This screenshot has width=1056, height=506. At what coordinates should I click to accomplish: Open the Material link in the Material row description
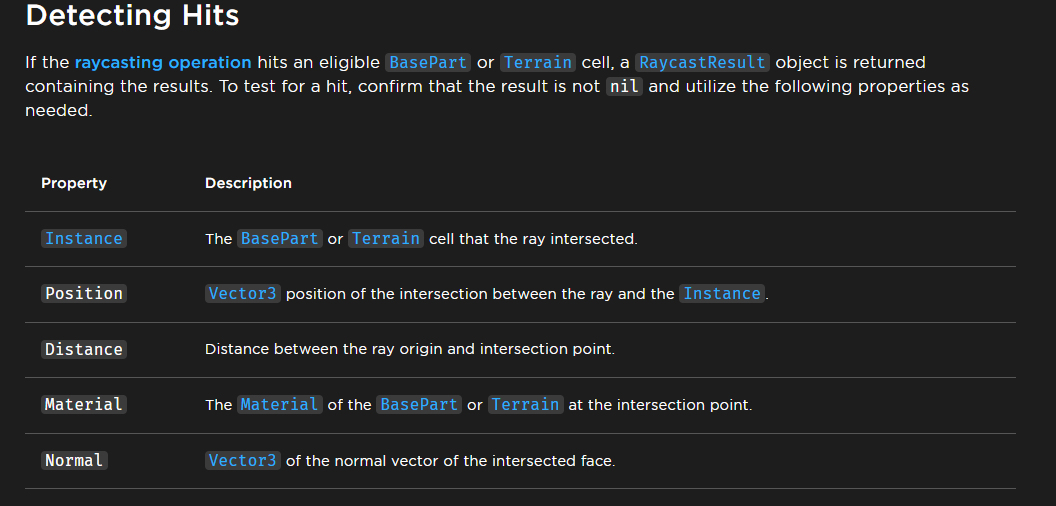tap(279, 405)
